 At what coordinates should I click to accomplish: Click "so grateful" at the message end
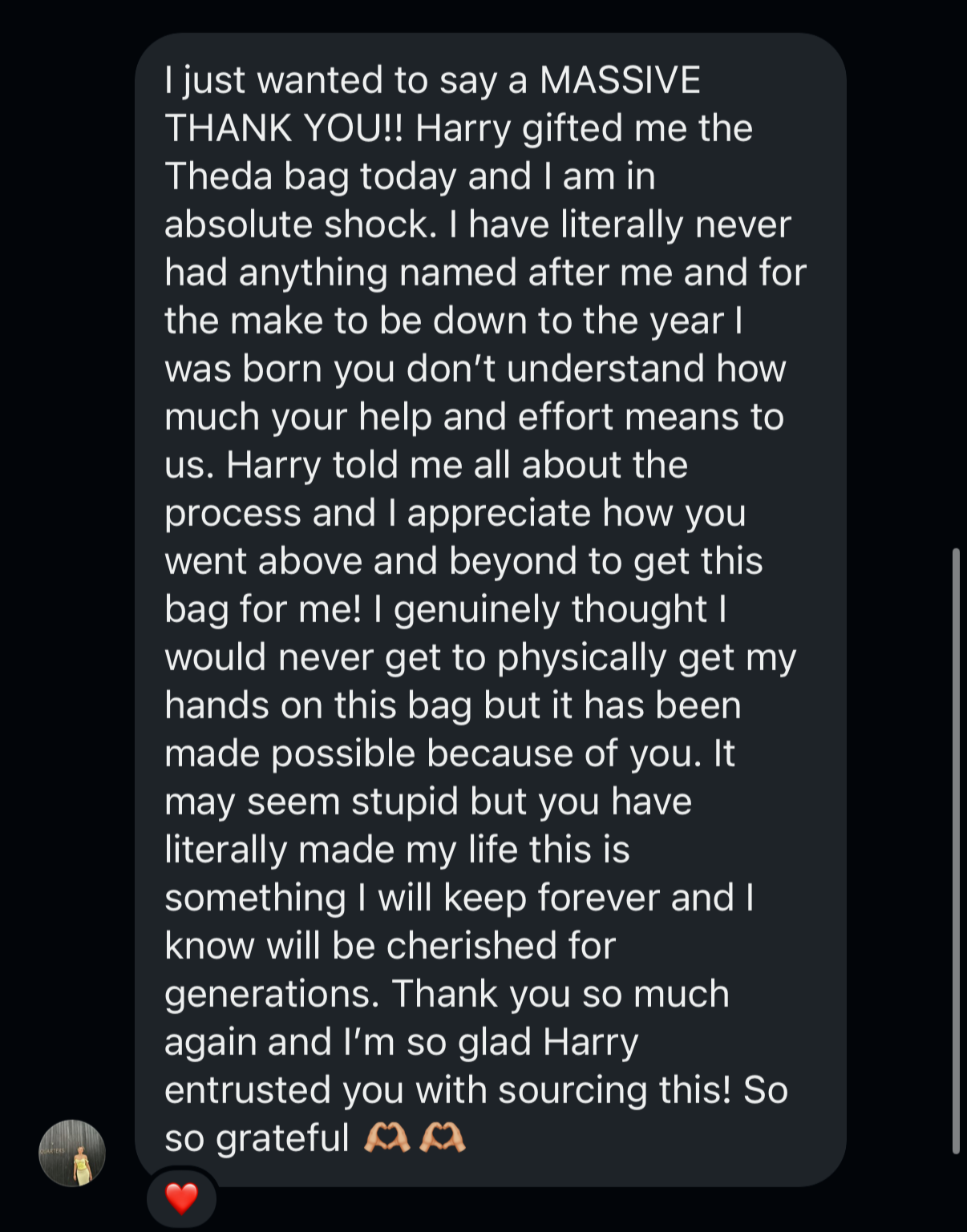257,1138
